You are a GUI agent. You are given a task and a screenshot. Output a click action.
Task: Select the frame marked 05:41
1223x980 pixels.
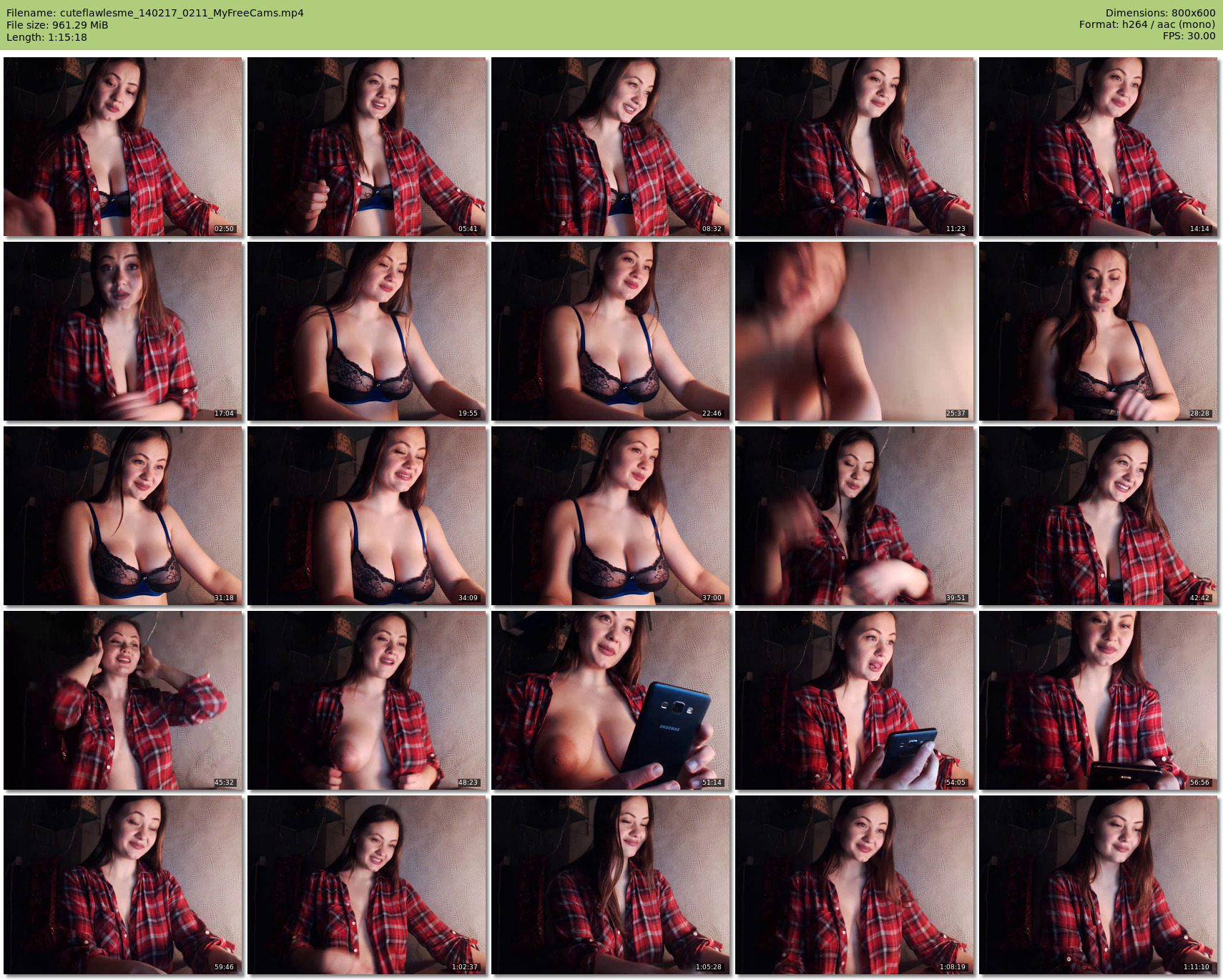[x=367, y=147]
